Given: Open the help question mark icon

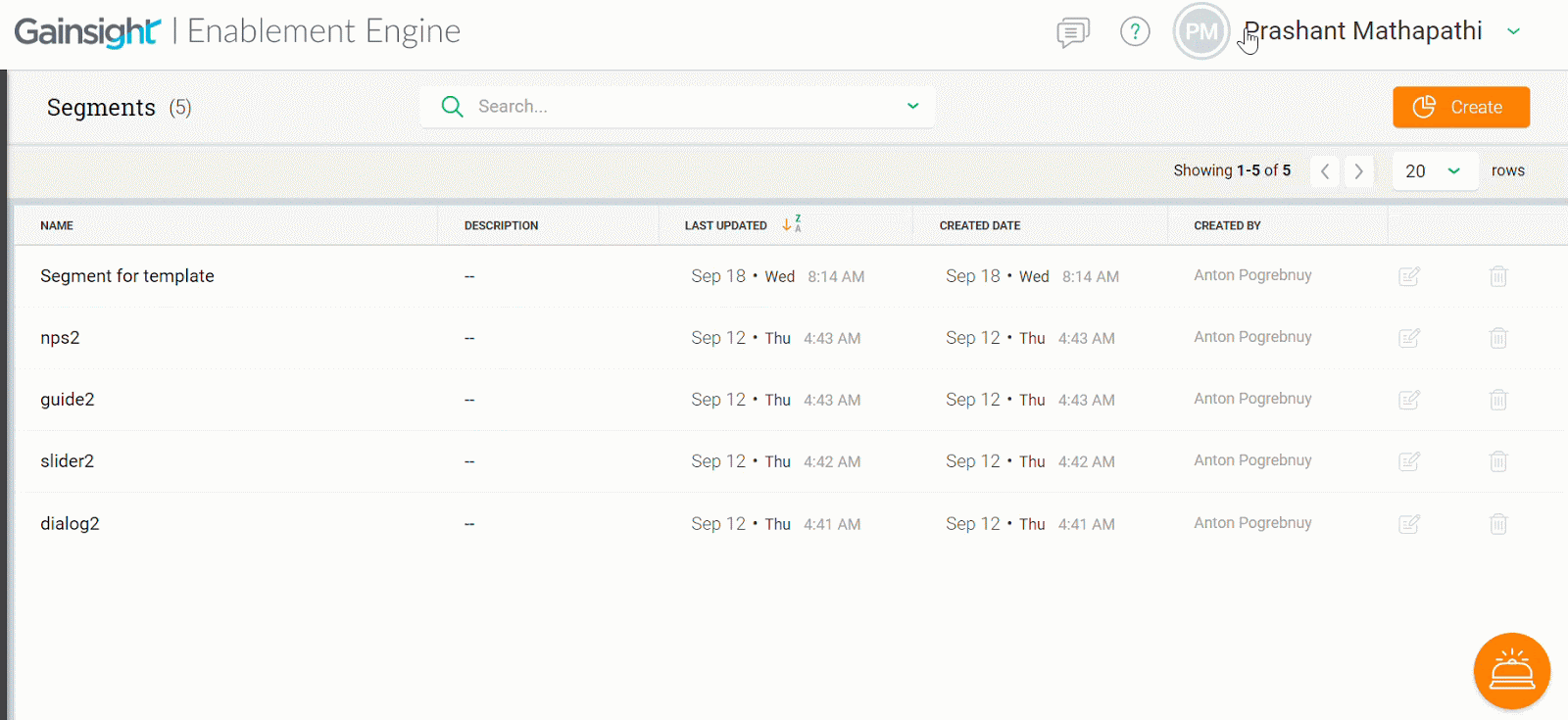Looking at the screenshot, I should [x=1135, y=31].
